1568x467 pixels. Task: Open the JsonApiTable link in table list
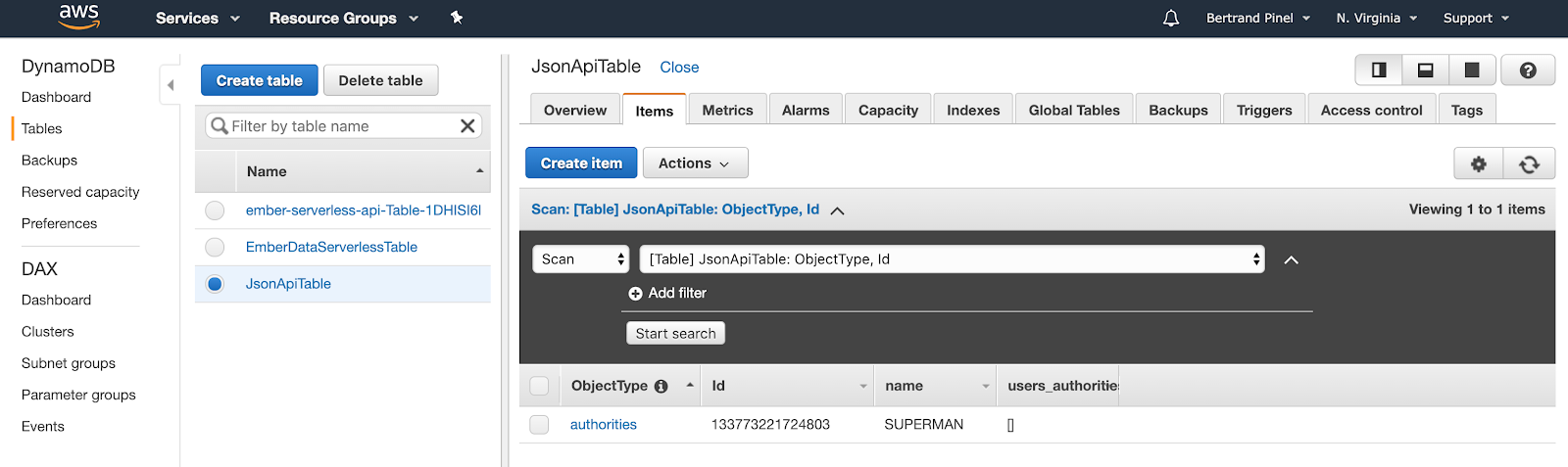tap(288, 284)
